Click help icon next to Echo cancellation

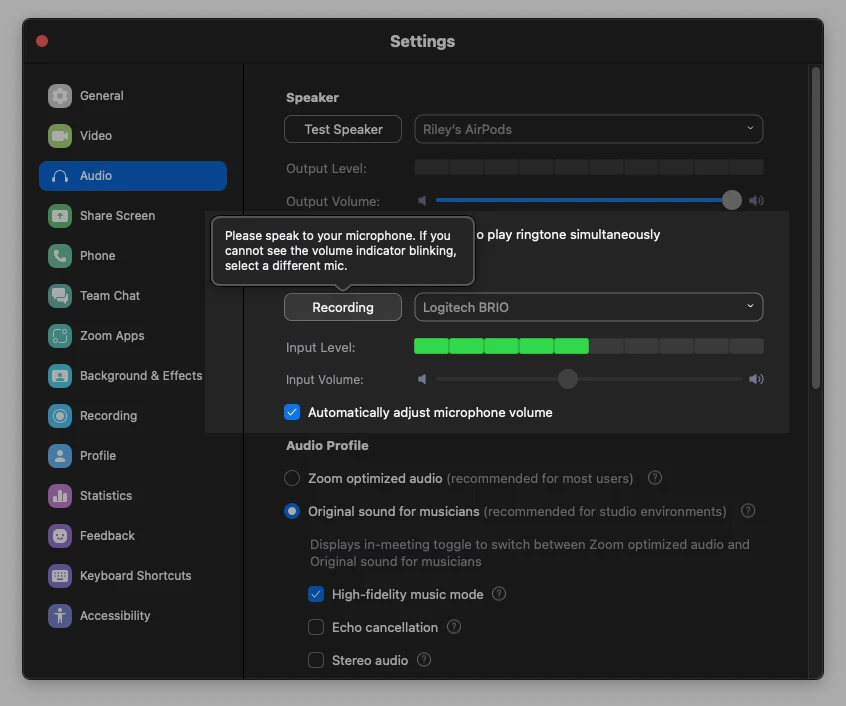click(454, 627)
